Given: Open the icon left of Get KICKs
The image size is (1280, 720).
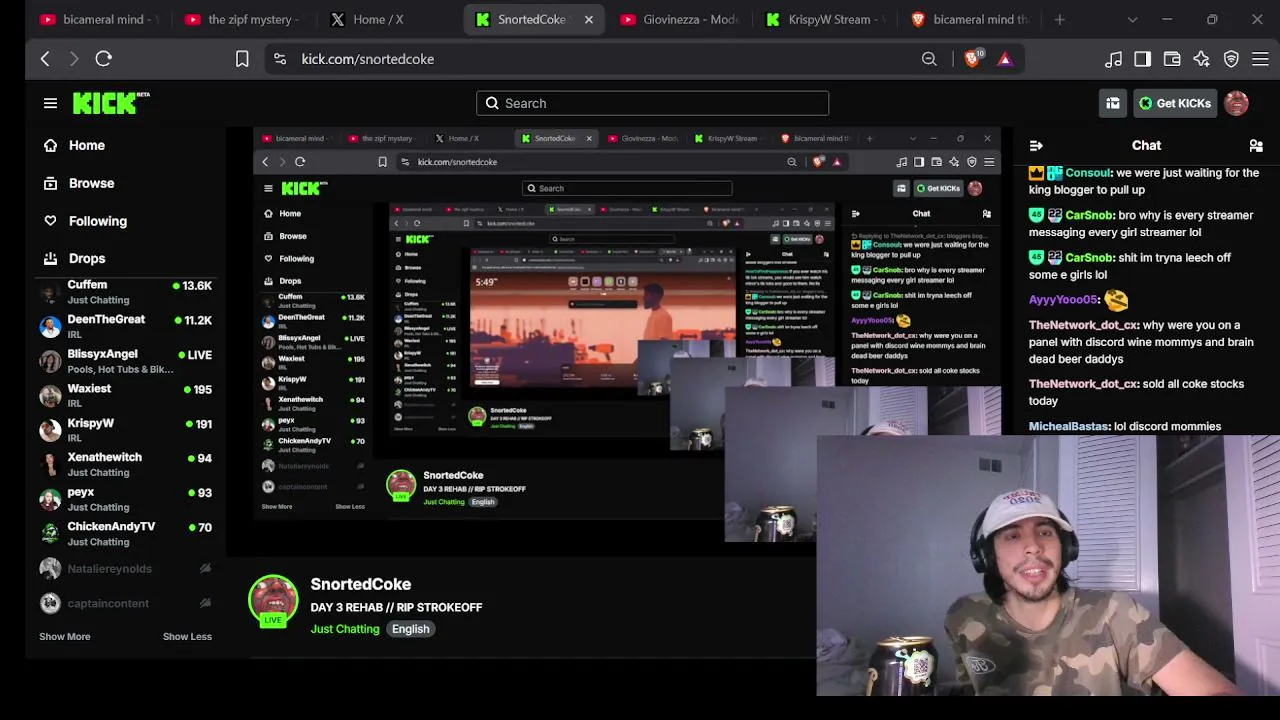Looking at the screenshot, I should 1113,103.
